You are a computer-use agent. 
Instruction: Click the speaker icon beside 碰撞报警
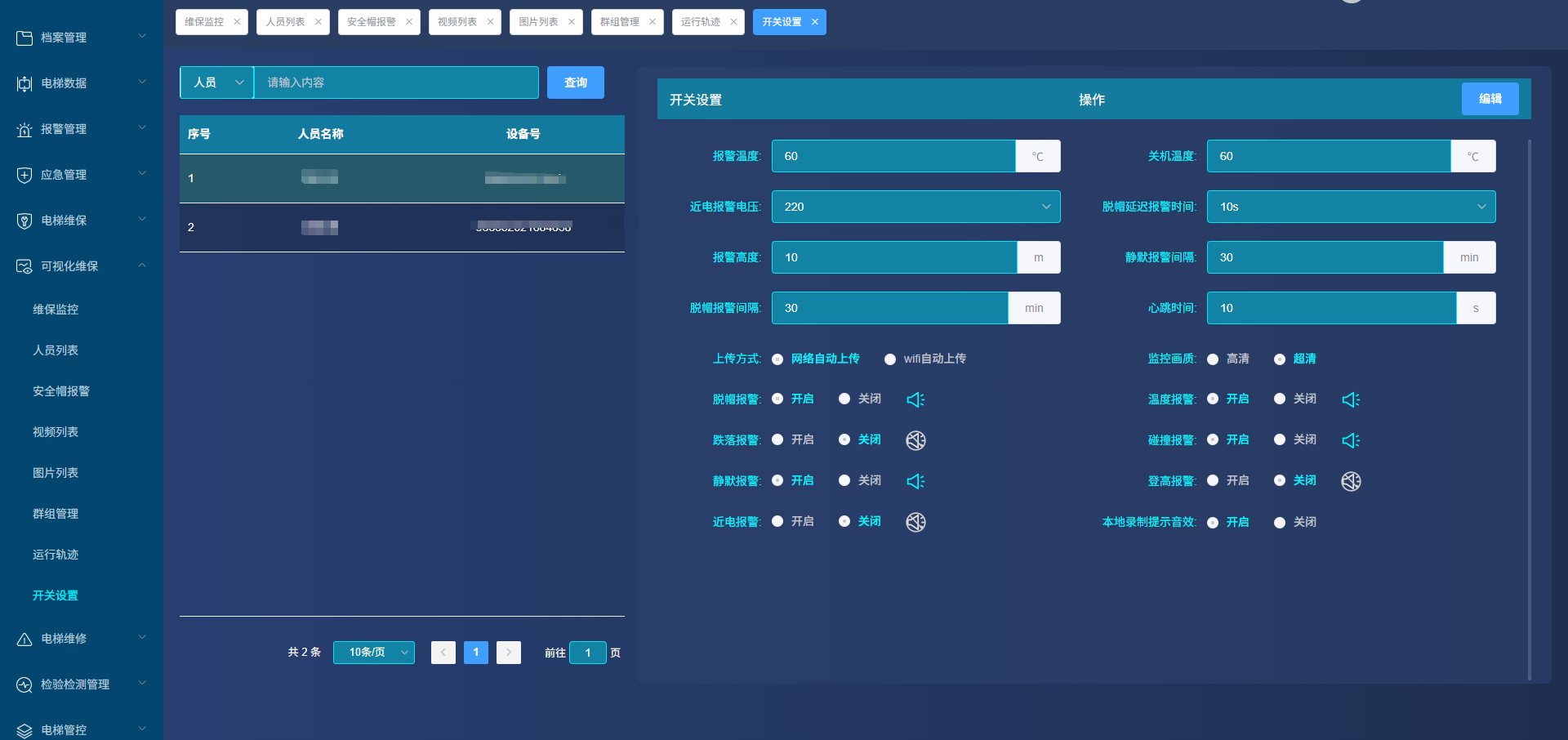pos(1351,440)
